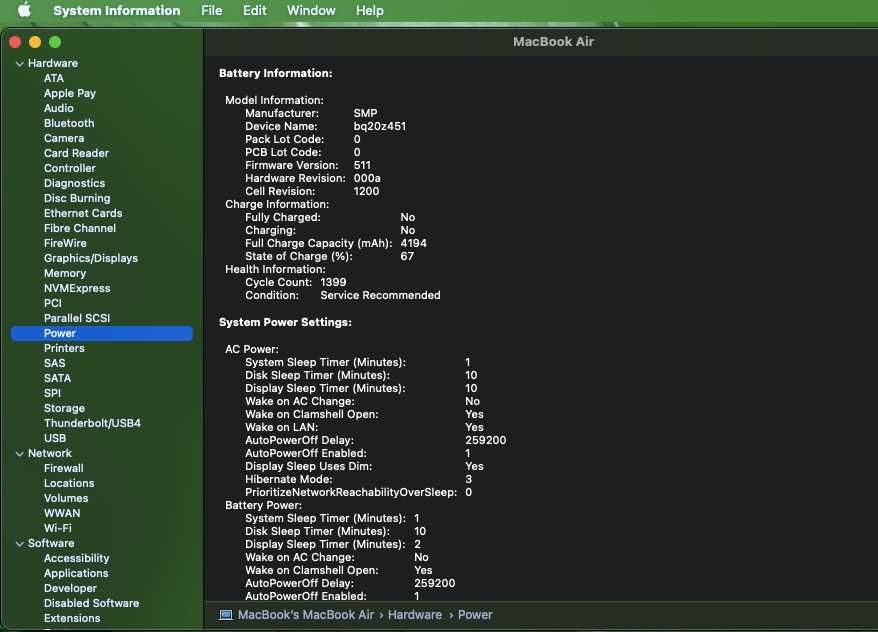This screenshot has height=632, width=878.
Task: Click Power in the path bar
Action: tap(475, 615)
